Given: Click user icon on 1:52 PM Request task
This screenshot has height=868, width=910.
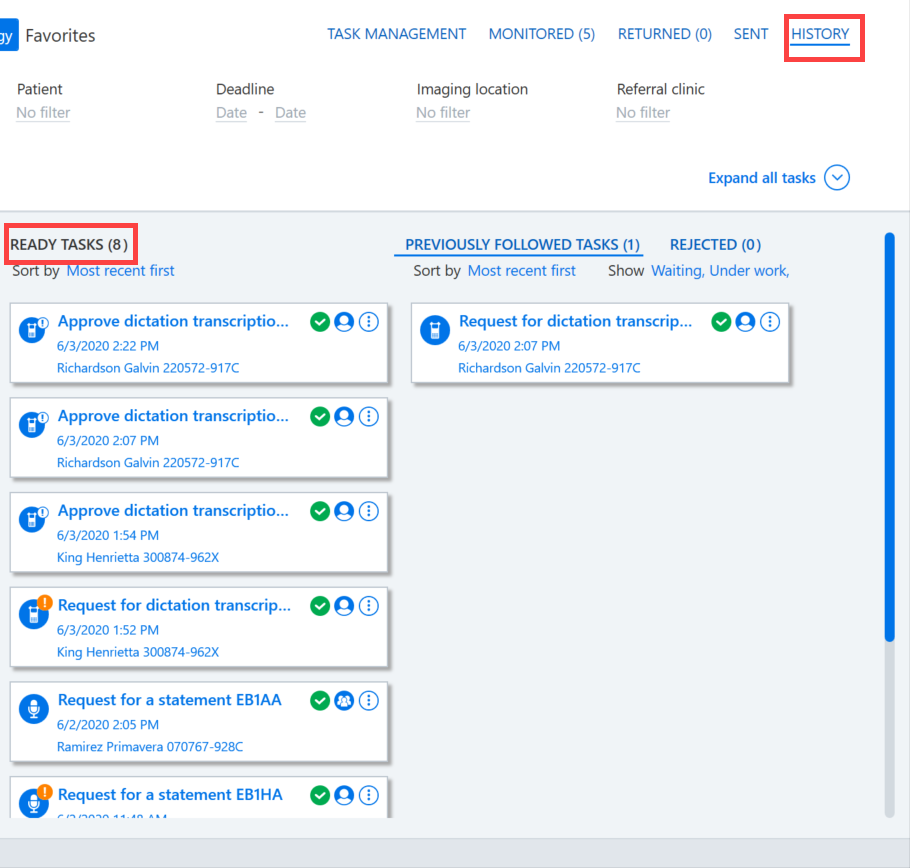Looking at the screenshot, I should (344, 606).
